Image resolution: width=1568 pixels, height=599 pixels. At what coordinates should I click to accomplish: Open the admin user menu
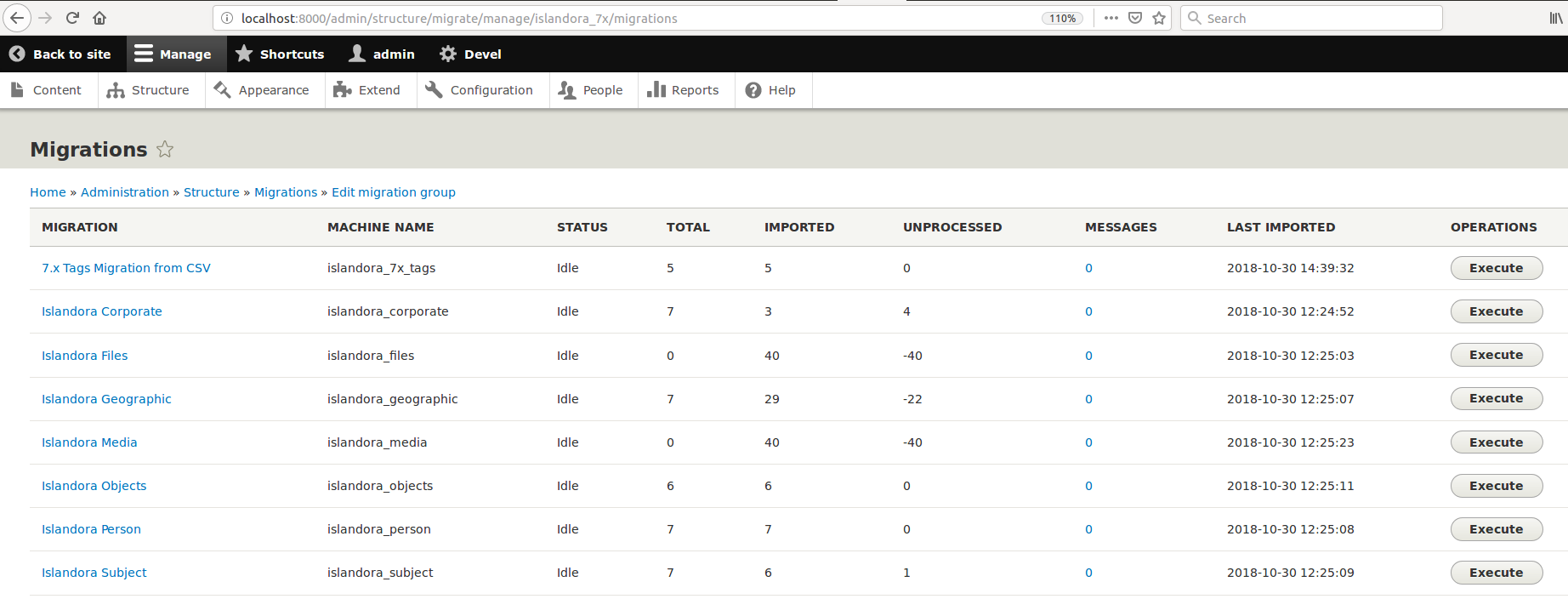(383, 54)
